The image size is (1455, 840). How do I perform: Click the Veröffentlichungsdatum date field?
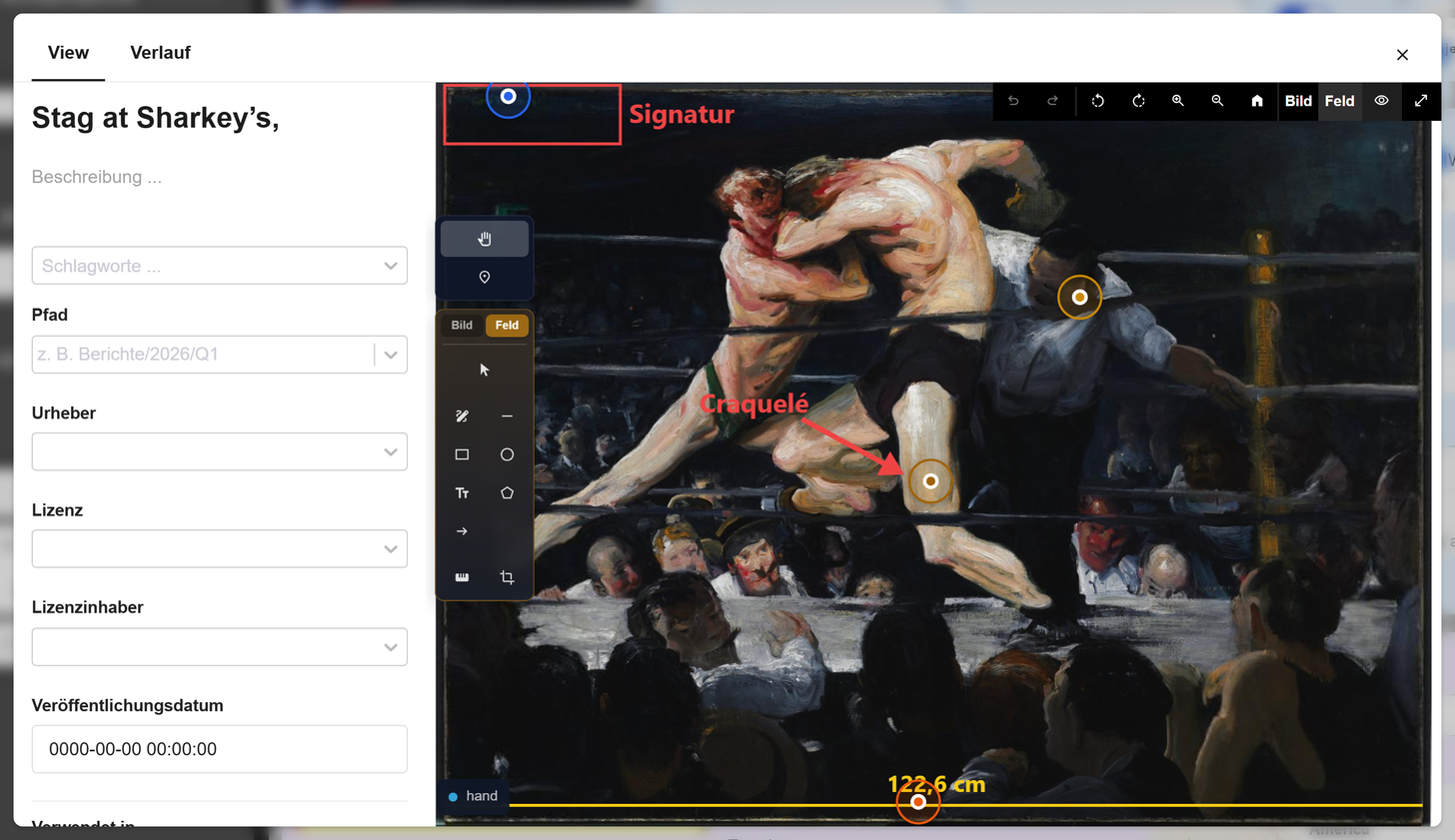(x=220, y=749)
